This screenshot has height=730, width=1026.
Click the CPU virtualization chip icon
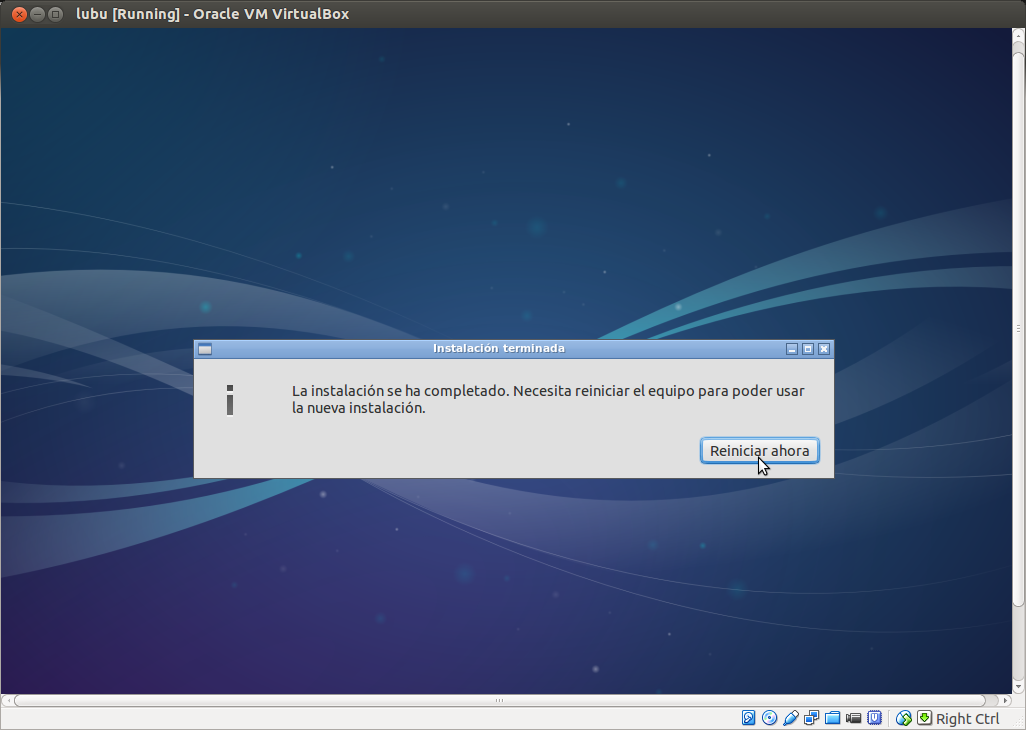click(x=874, y=718)
